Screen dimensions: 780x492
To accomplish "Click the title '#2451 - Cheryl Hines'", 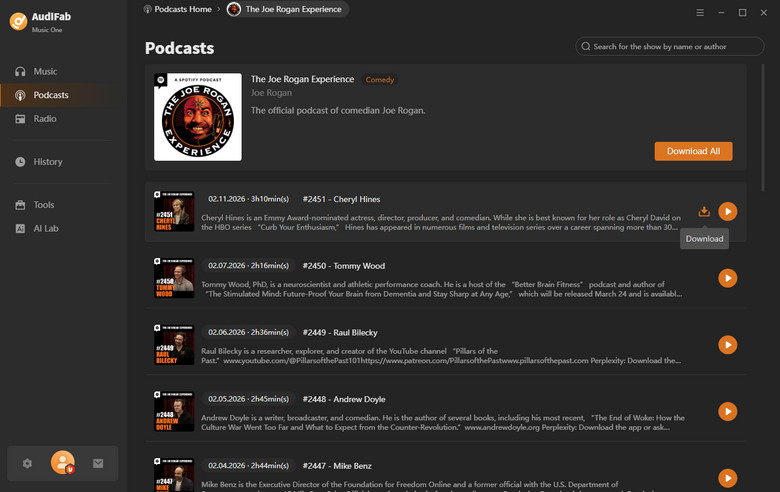I will click(341, 199).
